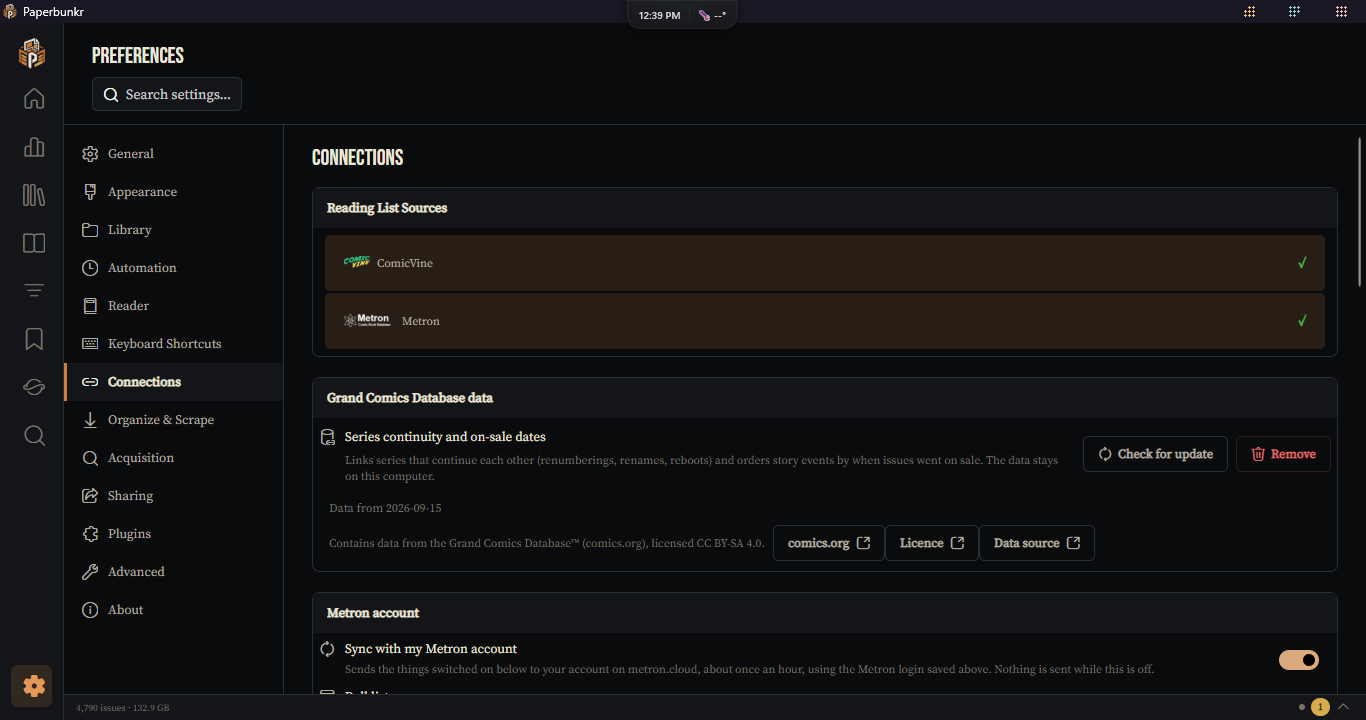The width and height of the screenshot is (1366, 720).
Task: Open Sharing preferences
Action: [x=174, y=496]
